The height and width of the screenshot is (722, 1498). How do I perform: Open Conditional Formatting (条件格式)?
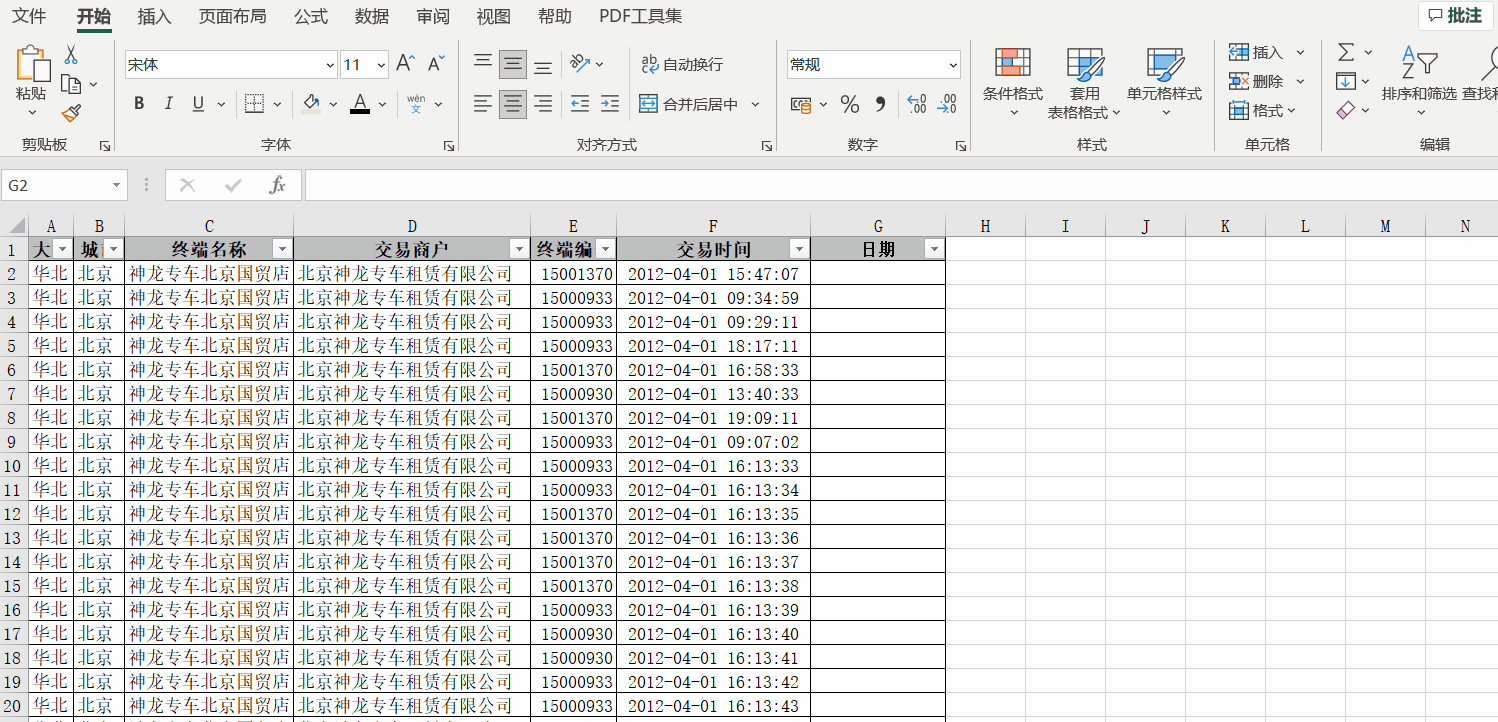coord(1012,80)
